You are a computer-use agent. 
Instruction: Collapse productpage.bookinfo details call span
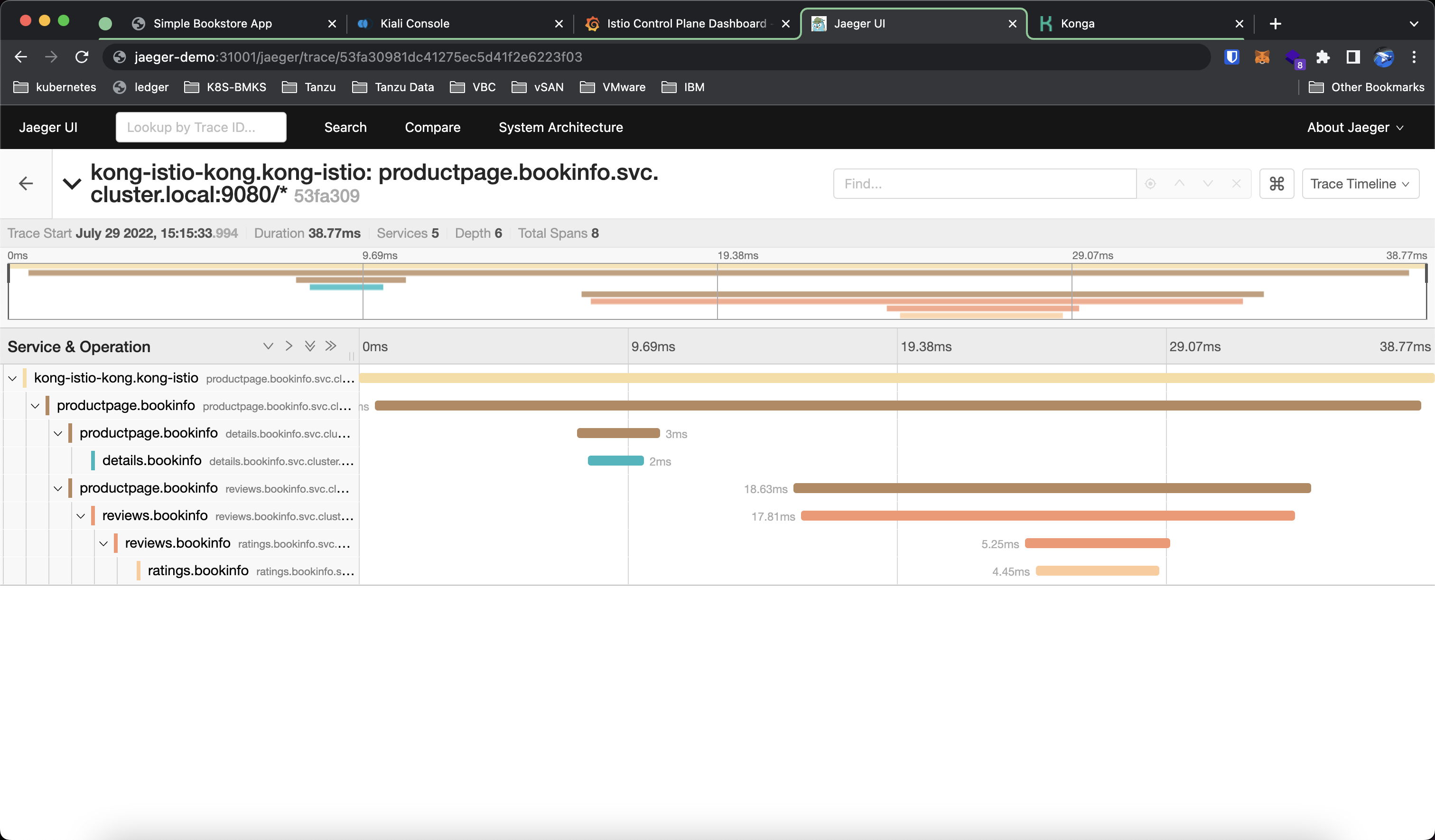click(x=58, y=433)
